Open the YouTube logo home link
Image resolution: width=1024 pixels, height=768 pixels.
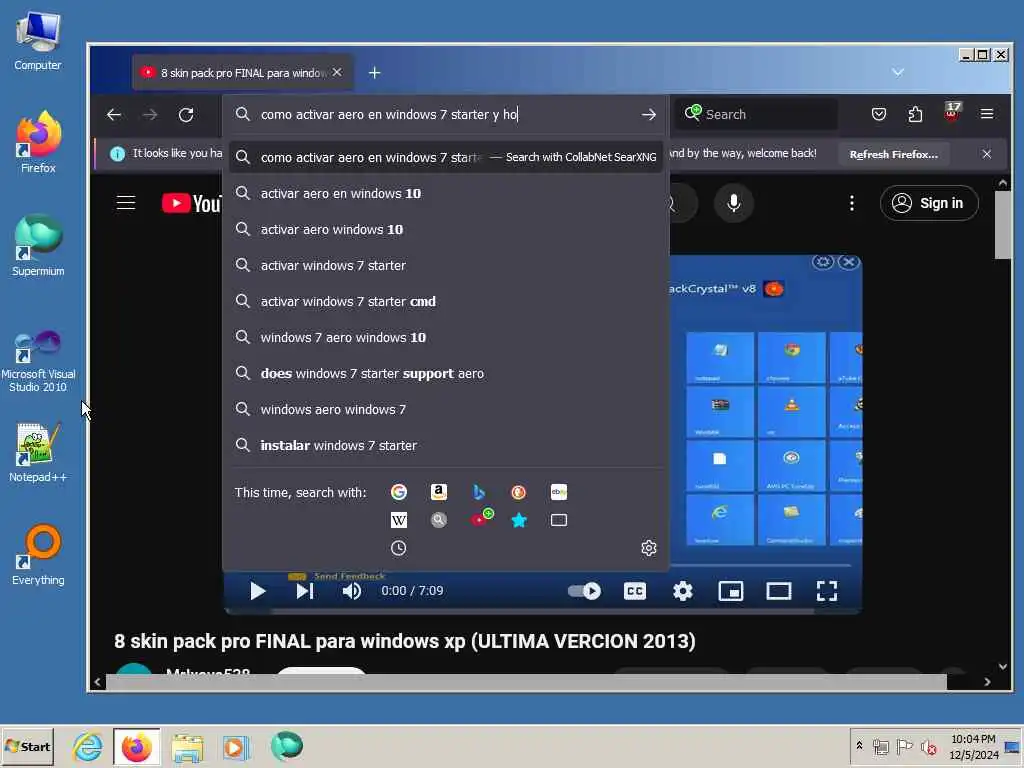(x=191, y=203)
